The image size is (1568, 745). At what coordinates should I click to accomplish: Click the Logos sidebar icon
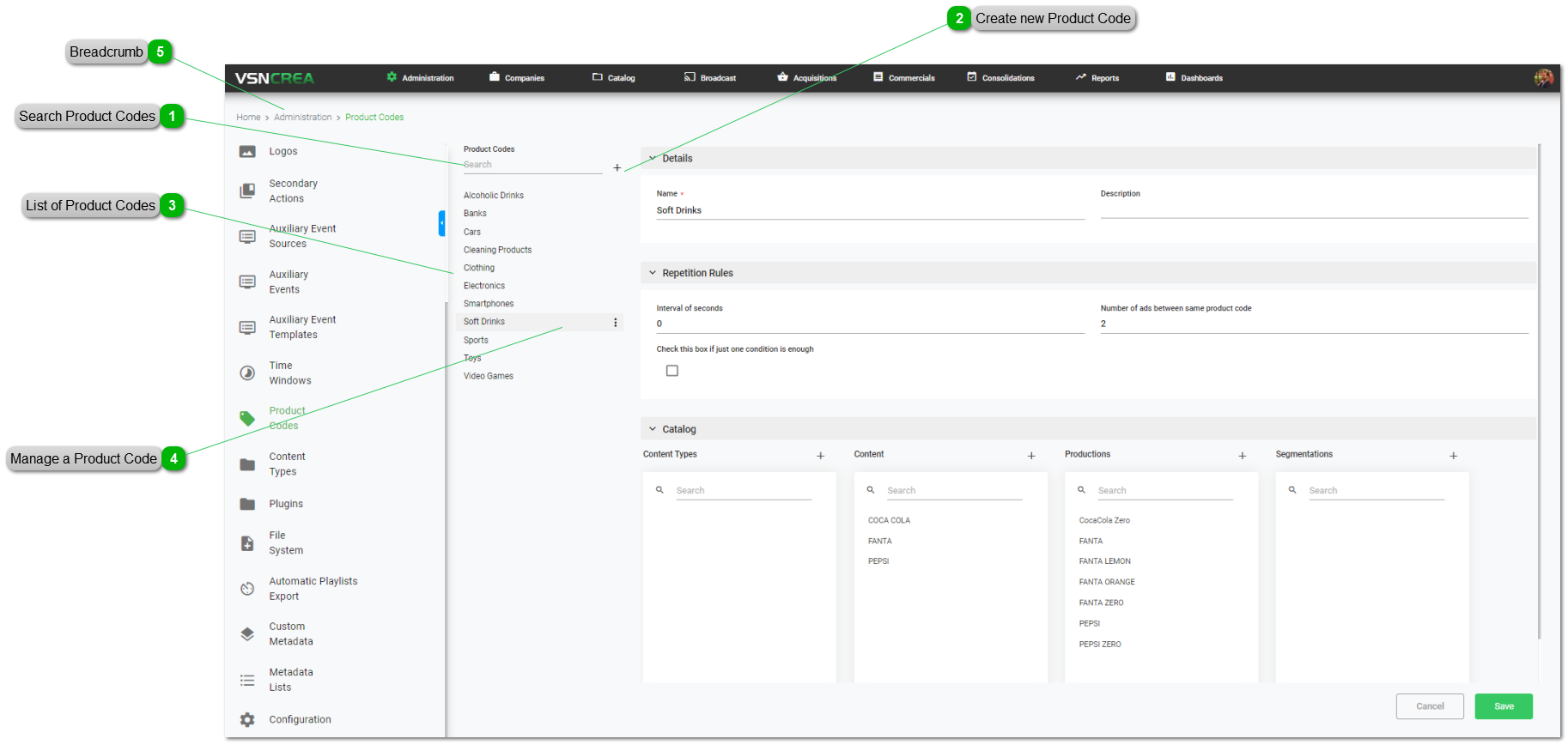pyautogui.click(x=247, y=152)
